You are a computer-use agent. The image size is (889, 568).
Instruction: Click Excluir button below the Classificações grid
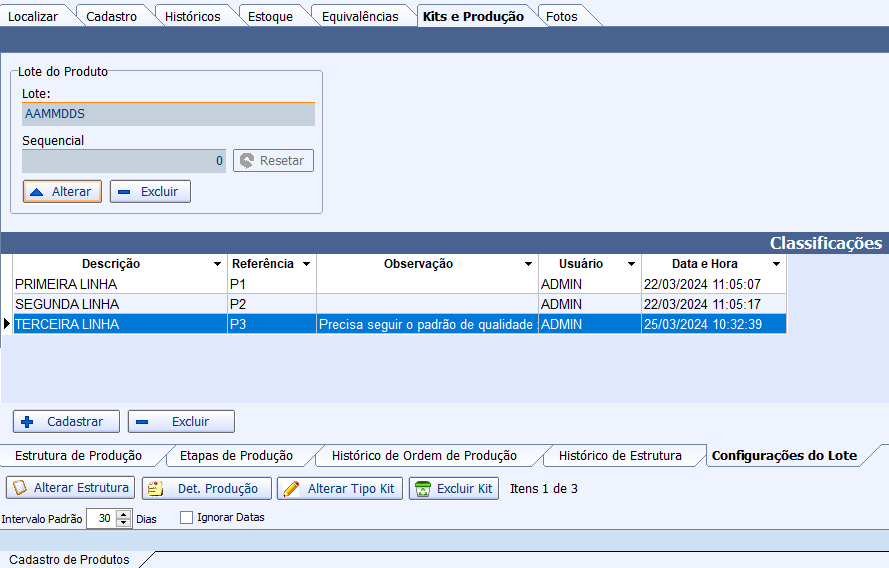(x=181, y=422)
